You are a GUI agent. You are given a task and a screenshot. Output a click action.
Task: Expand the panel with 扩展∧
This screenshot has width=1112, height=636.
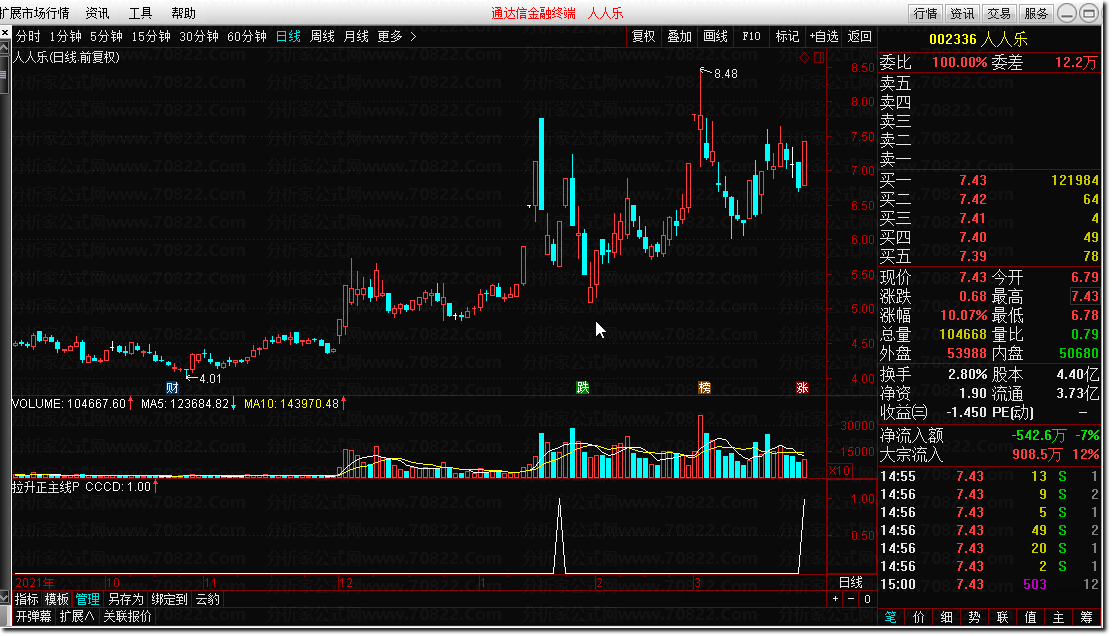(x=77, y=616)
